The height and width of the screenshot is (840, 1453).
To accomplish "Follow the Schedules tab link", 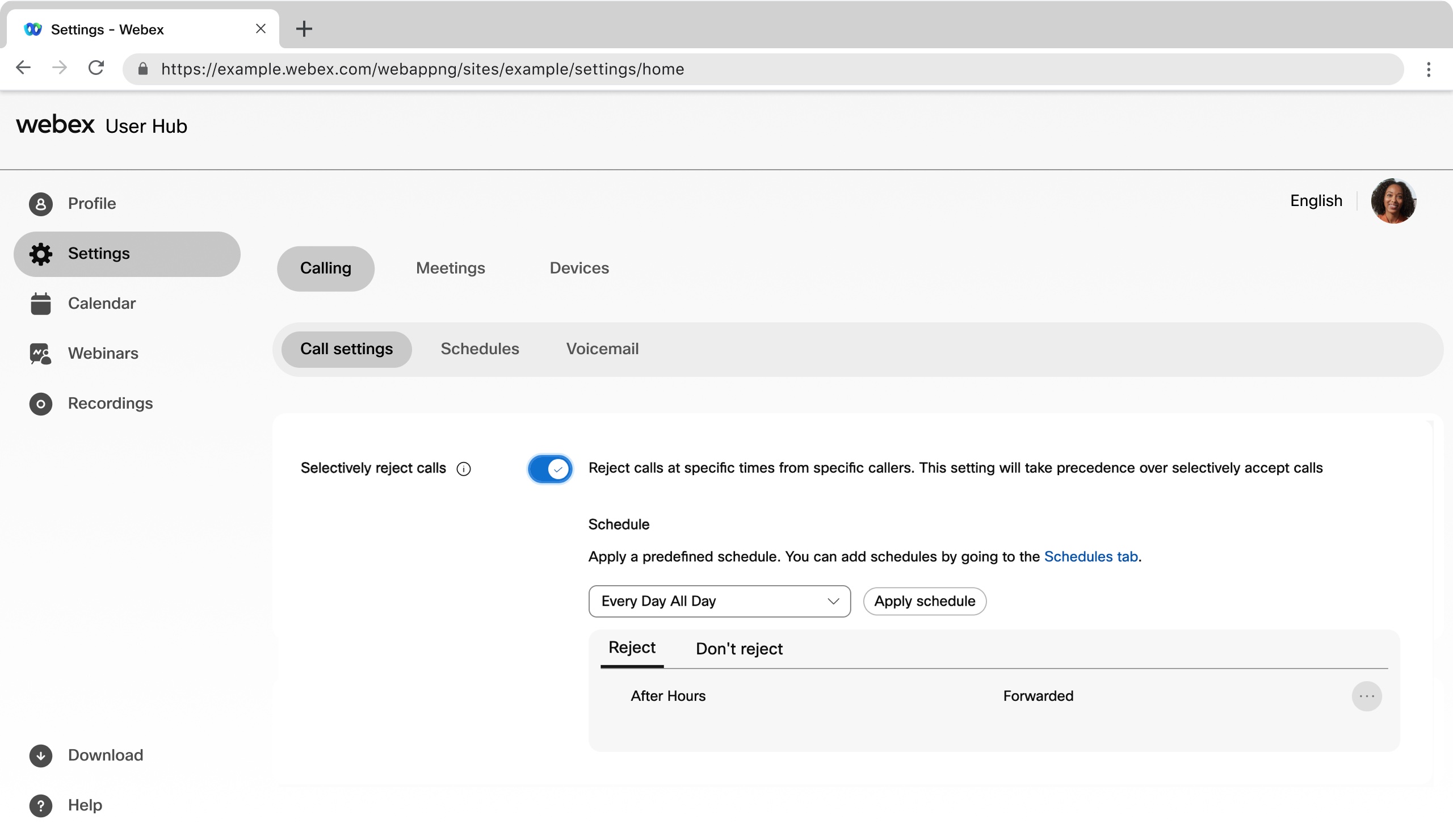I will click(x=1091, y=557).
